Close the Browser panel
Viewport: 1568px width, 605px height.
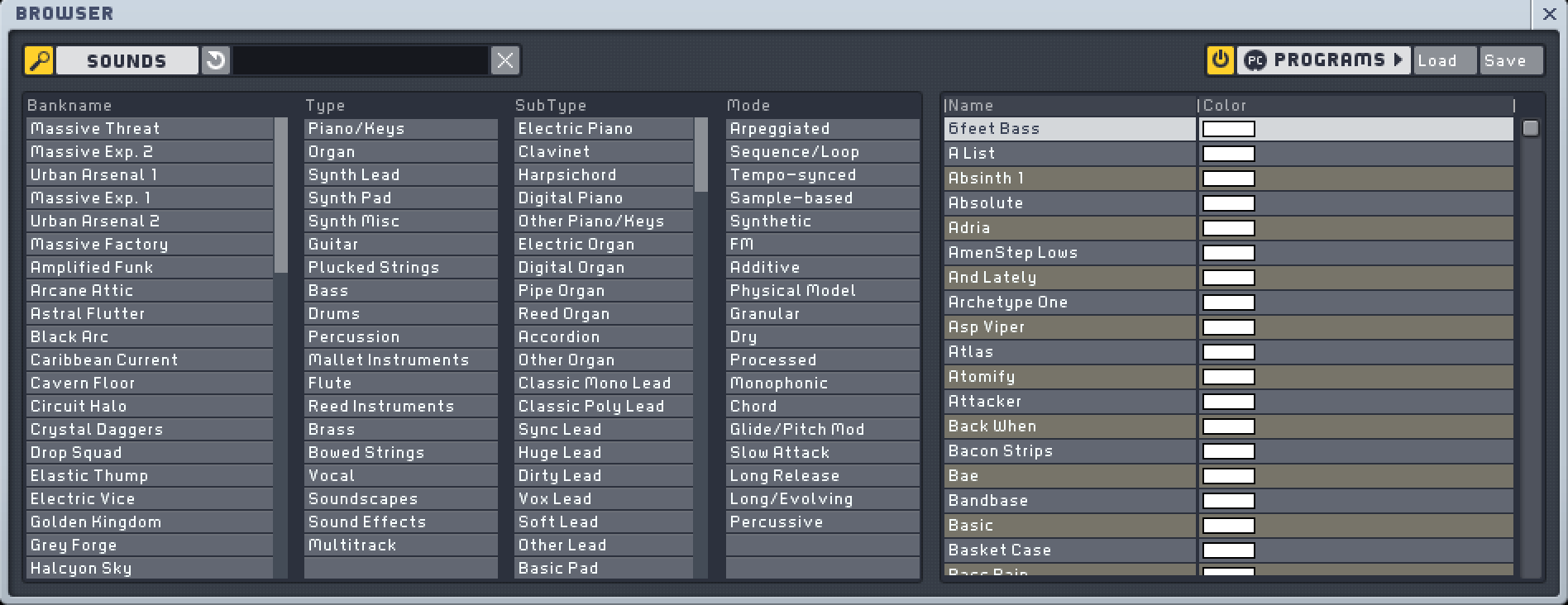pyautogui.click(x=1550, y=14)
